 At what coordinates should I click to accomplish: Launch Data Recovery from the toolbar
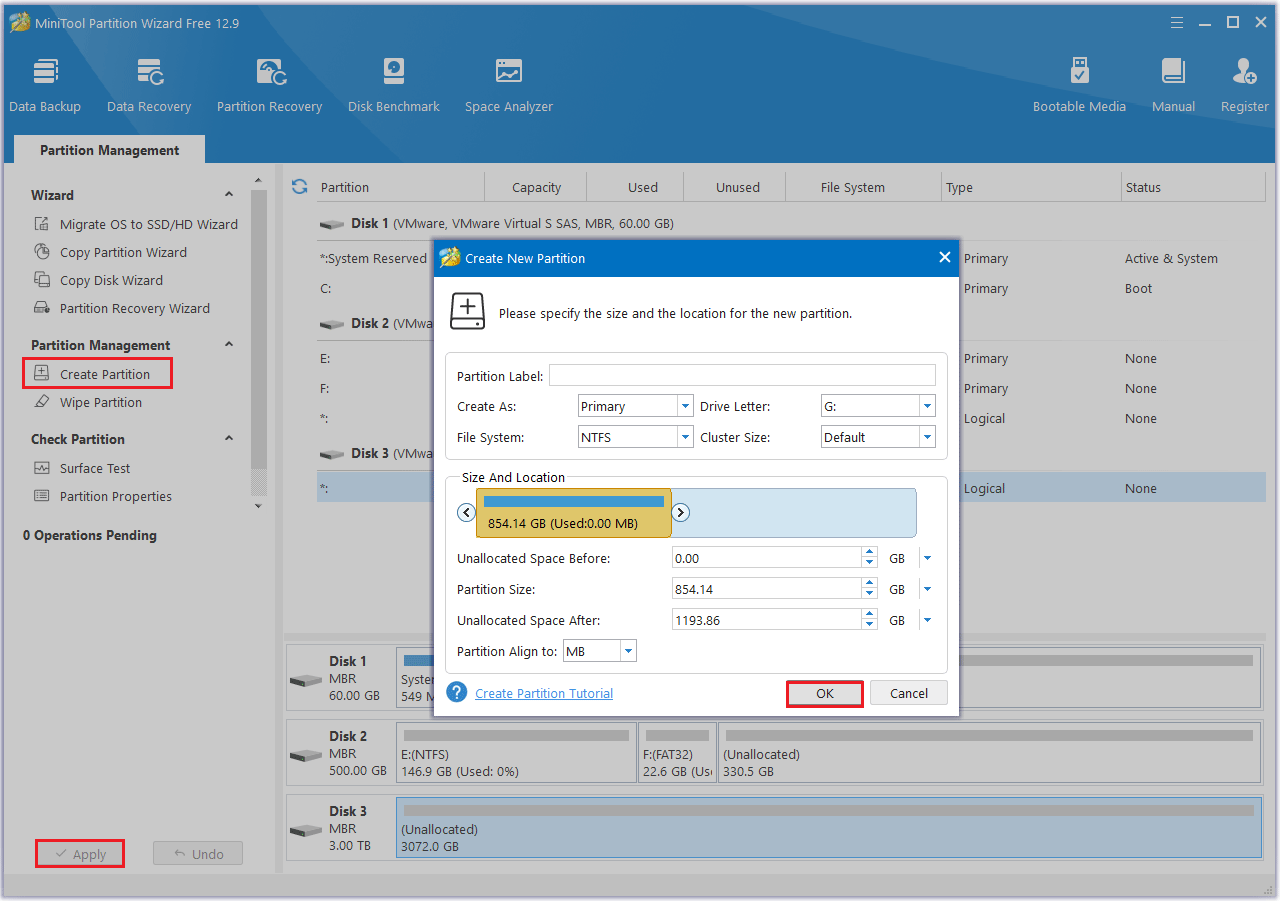click(149, 85)
